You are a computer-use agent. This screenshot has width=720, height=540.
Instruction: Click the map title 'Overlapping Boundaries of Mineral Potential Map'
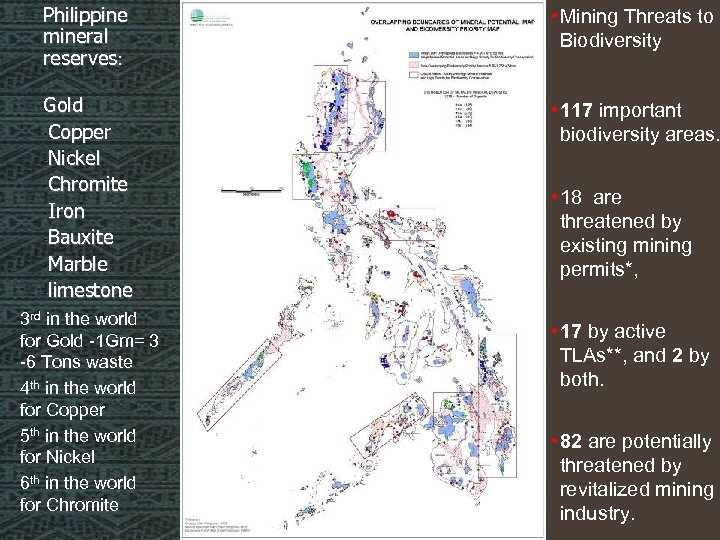452,25
